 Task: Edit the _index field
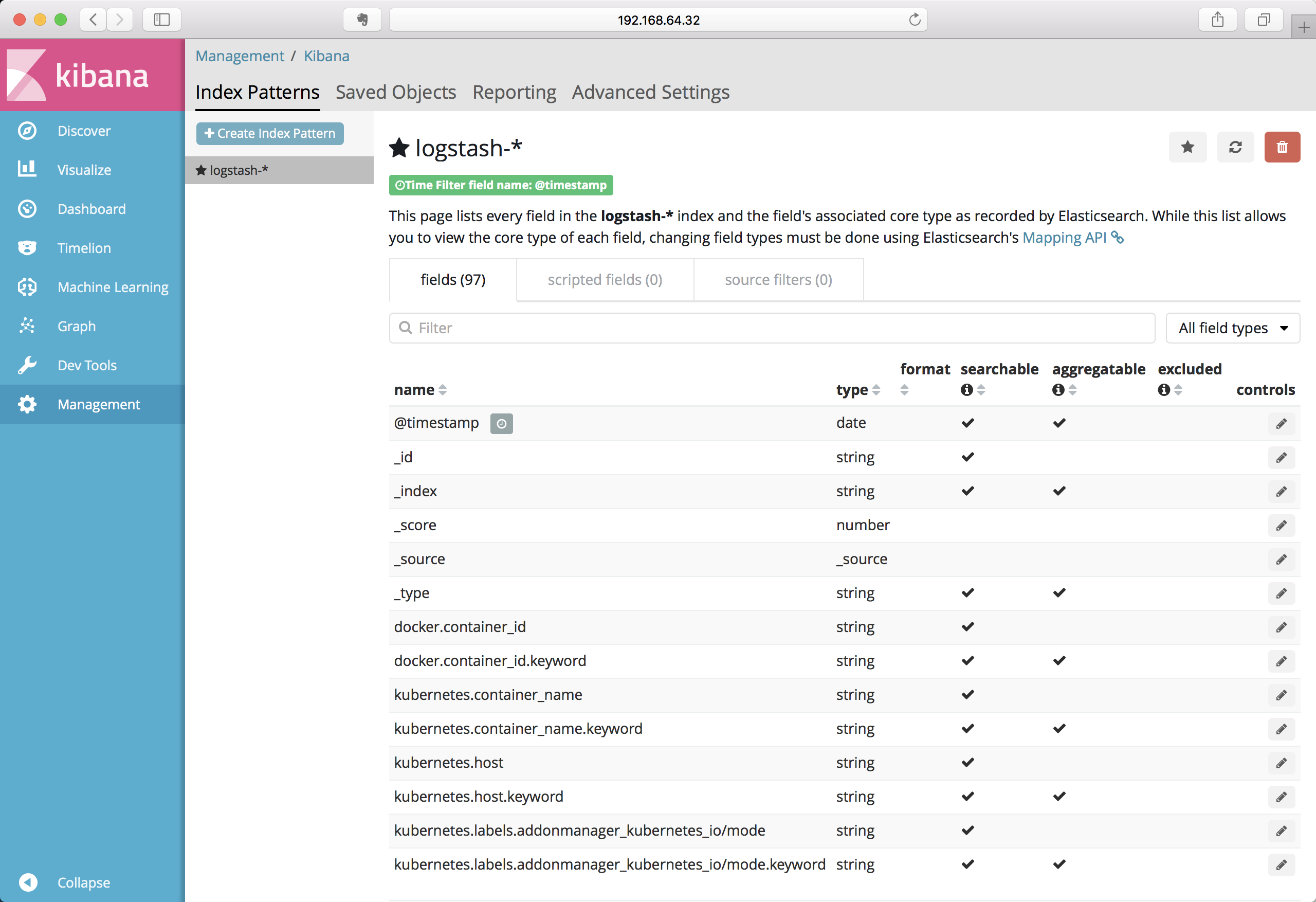[1282, 491]
